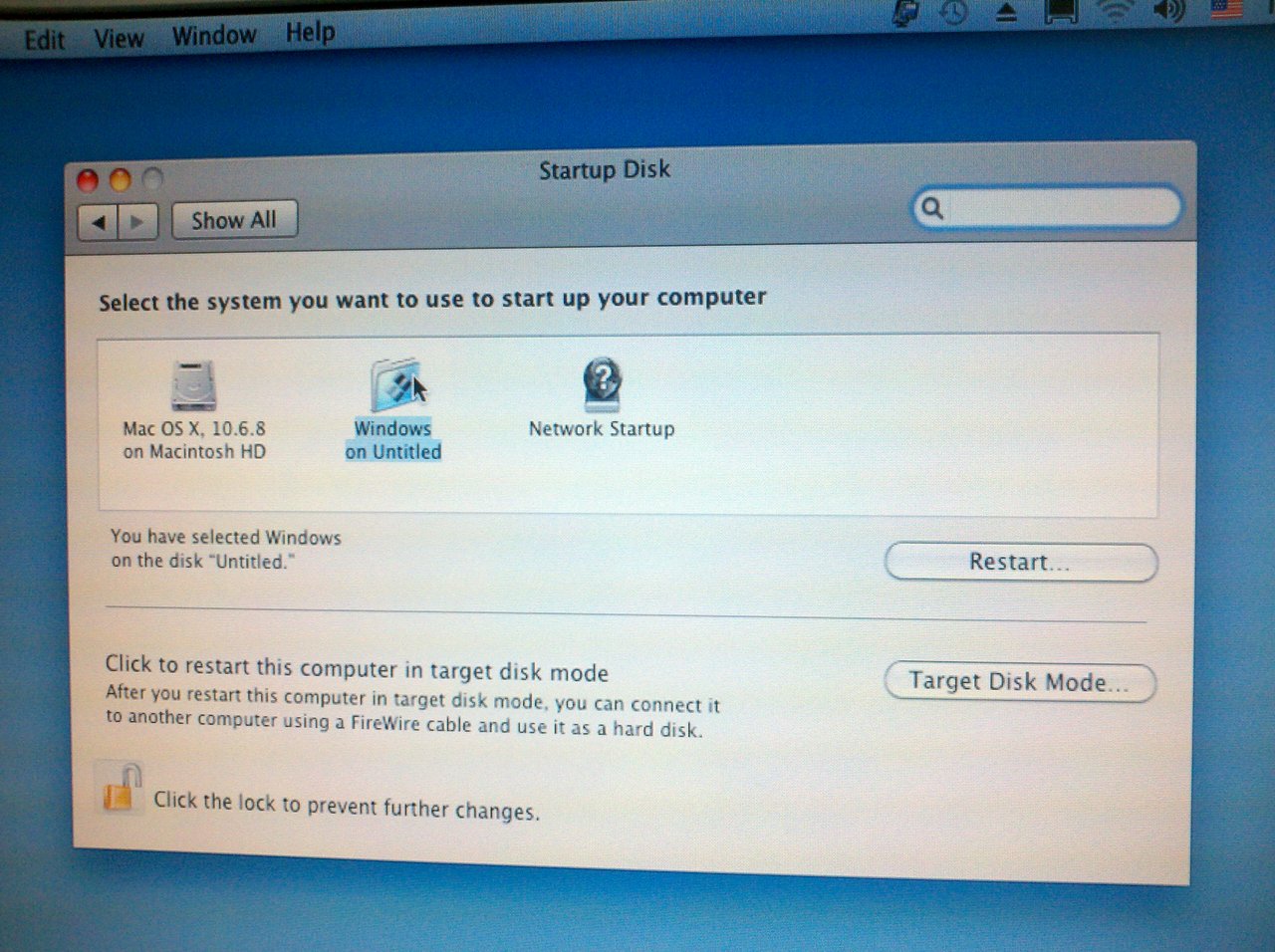Click "Select the system you want to use" heading
Screen dimensions: 1275x952
coord(432,300)
